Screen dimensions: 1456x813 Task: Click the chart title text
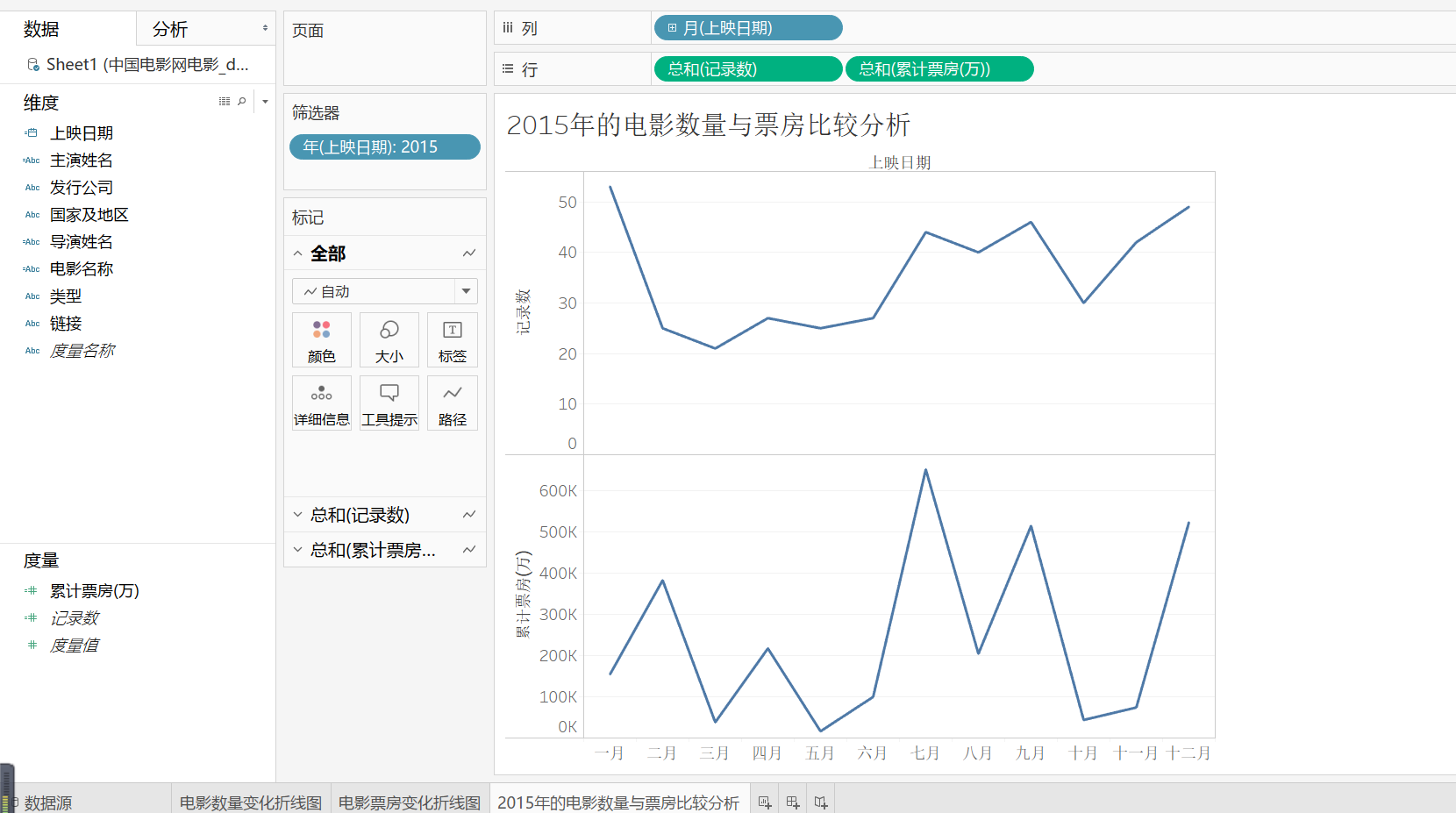(709, 125)
